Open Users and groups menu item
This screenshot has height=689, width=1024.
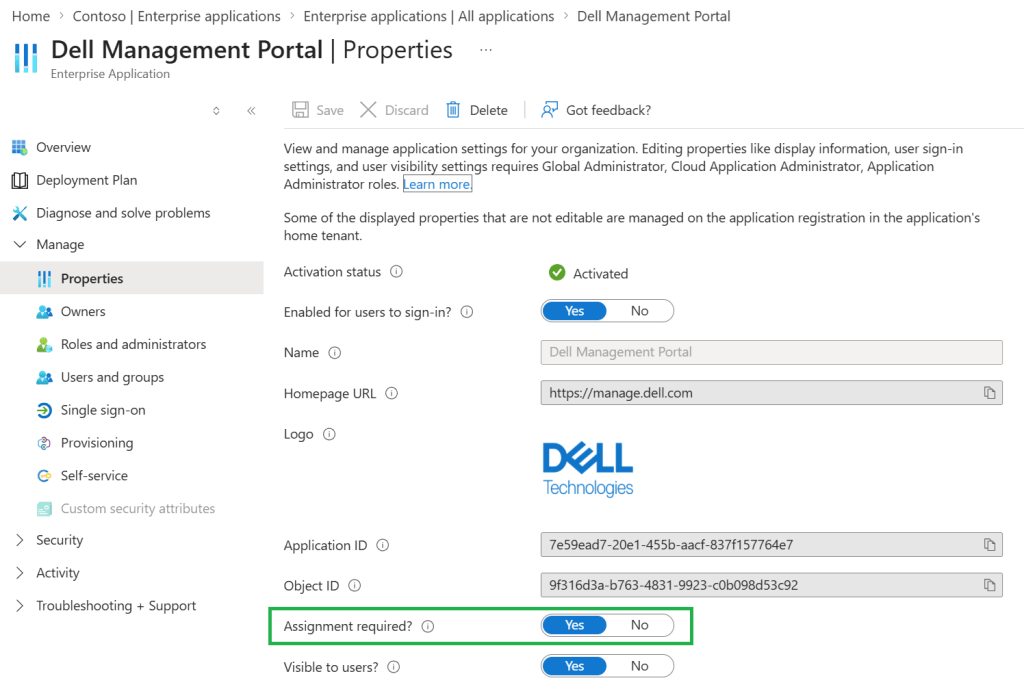pos(112,377)
